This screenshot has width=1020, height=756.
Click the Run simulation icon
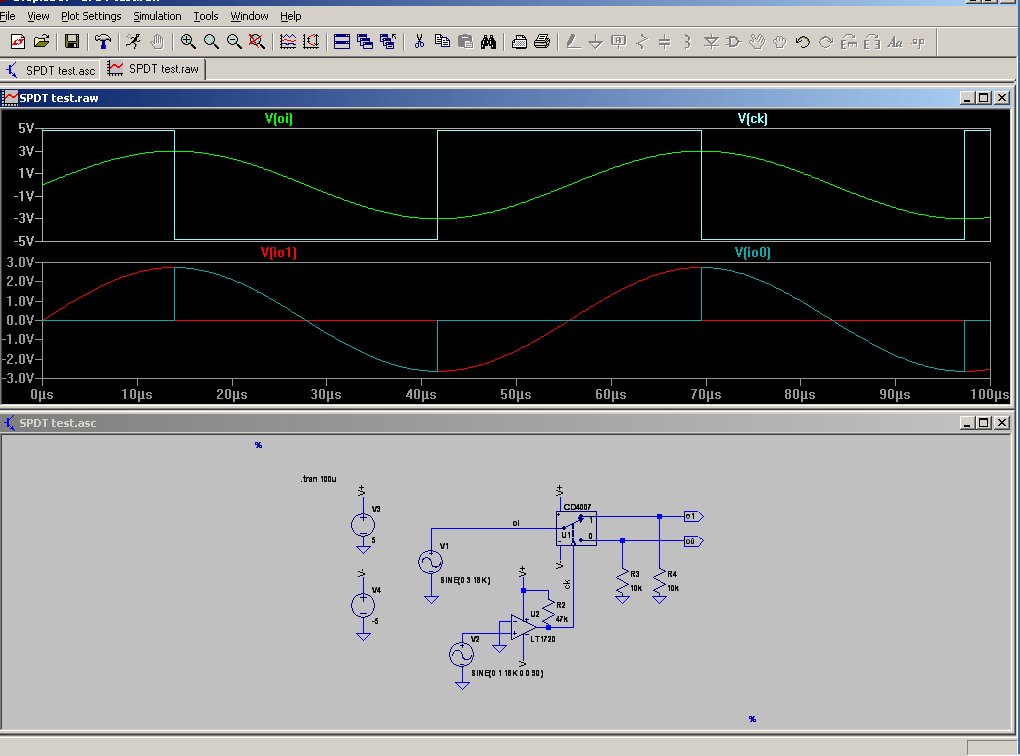[133, 41]
